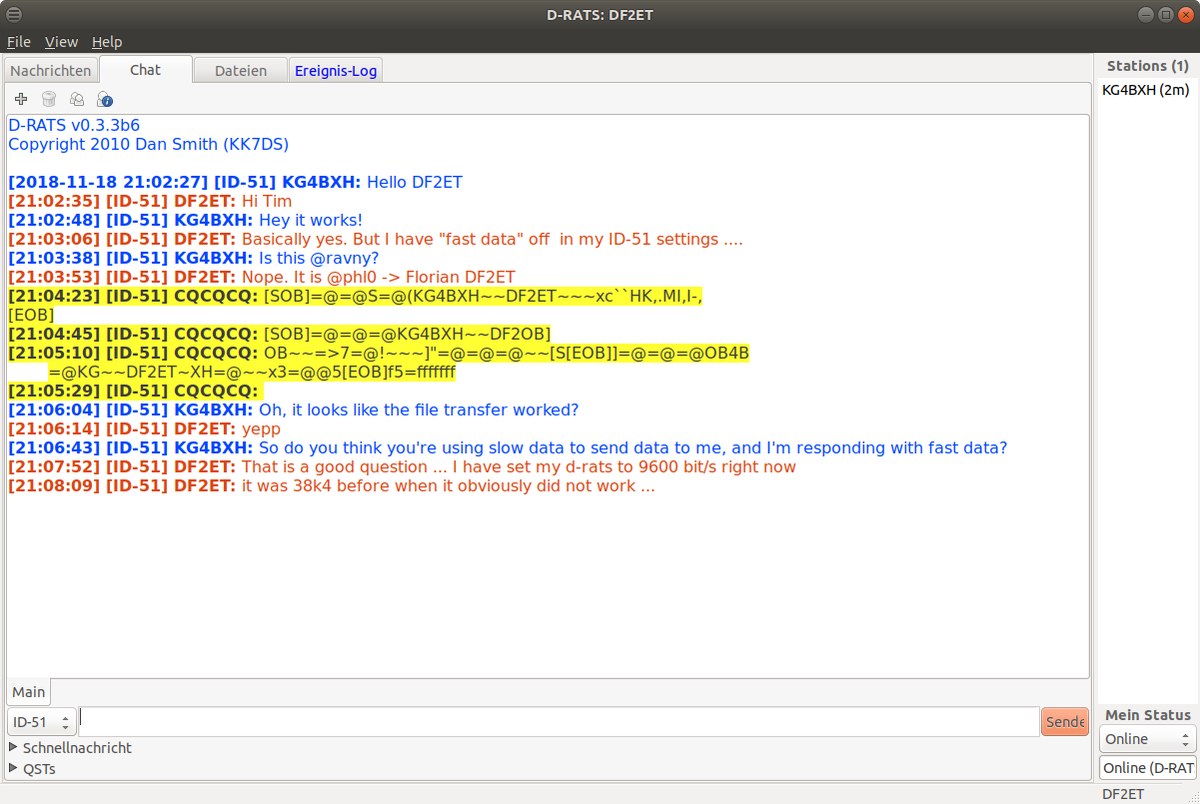
Task: Click the 21:05:29 empty CQCQCQ line
Action: click(135, 391)
